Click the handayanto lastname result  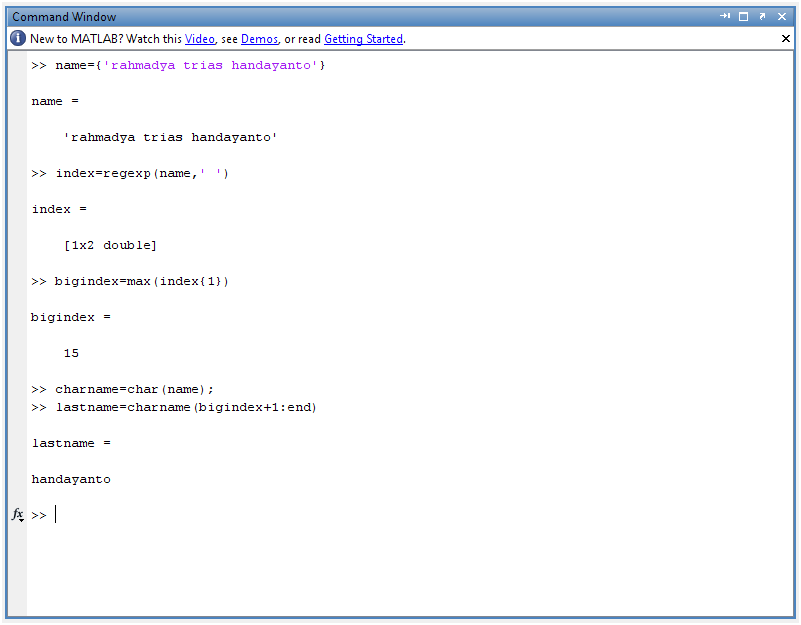point(71,479)
